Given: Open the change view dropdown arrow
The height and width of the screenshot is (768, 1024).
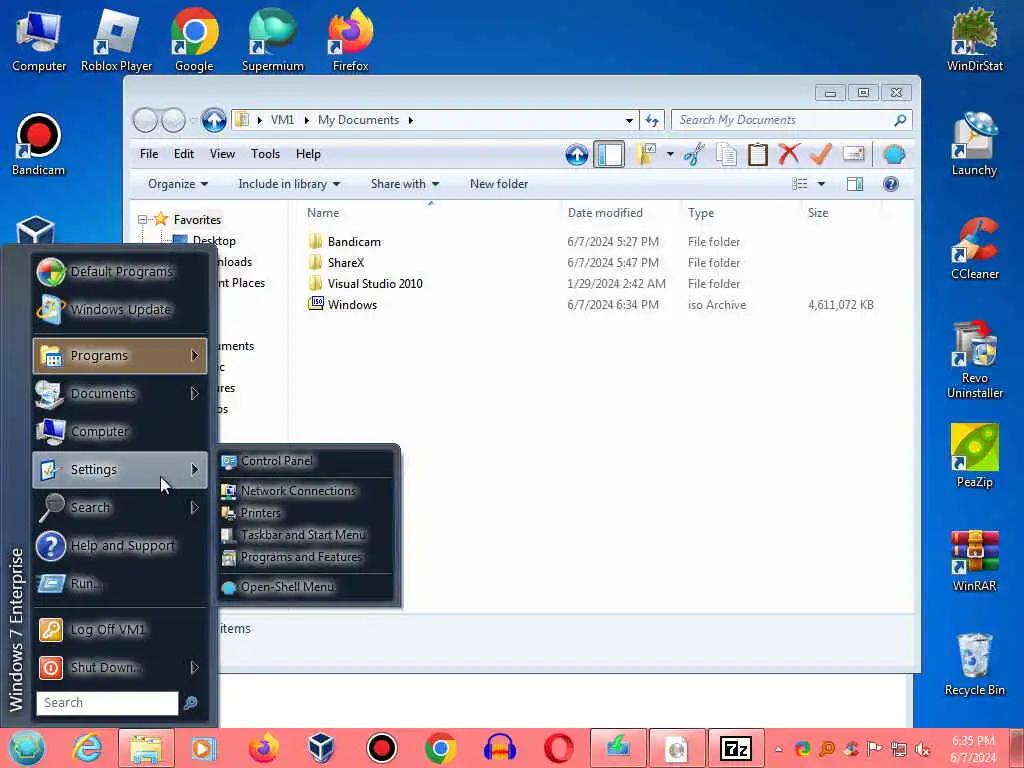Looking at the screenshot, I should click(x=822, y=184).
